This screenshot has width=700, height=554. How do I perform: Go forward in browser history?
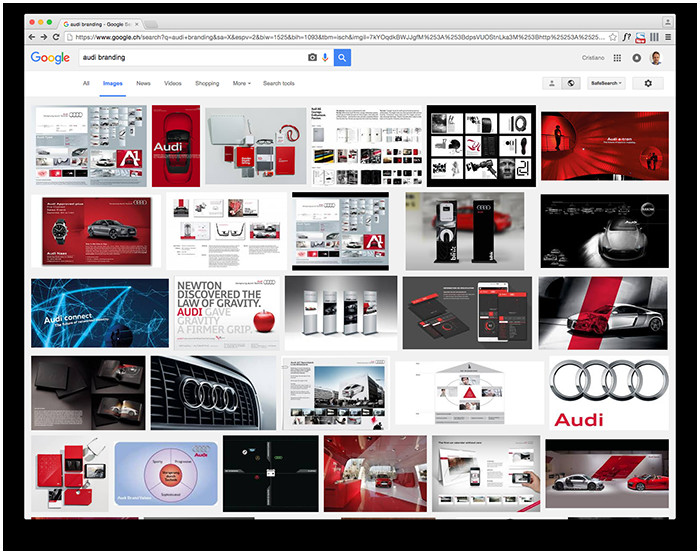[44, 37]
